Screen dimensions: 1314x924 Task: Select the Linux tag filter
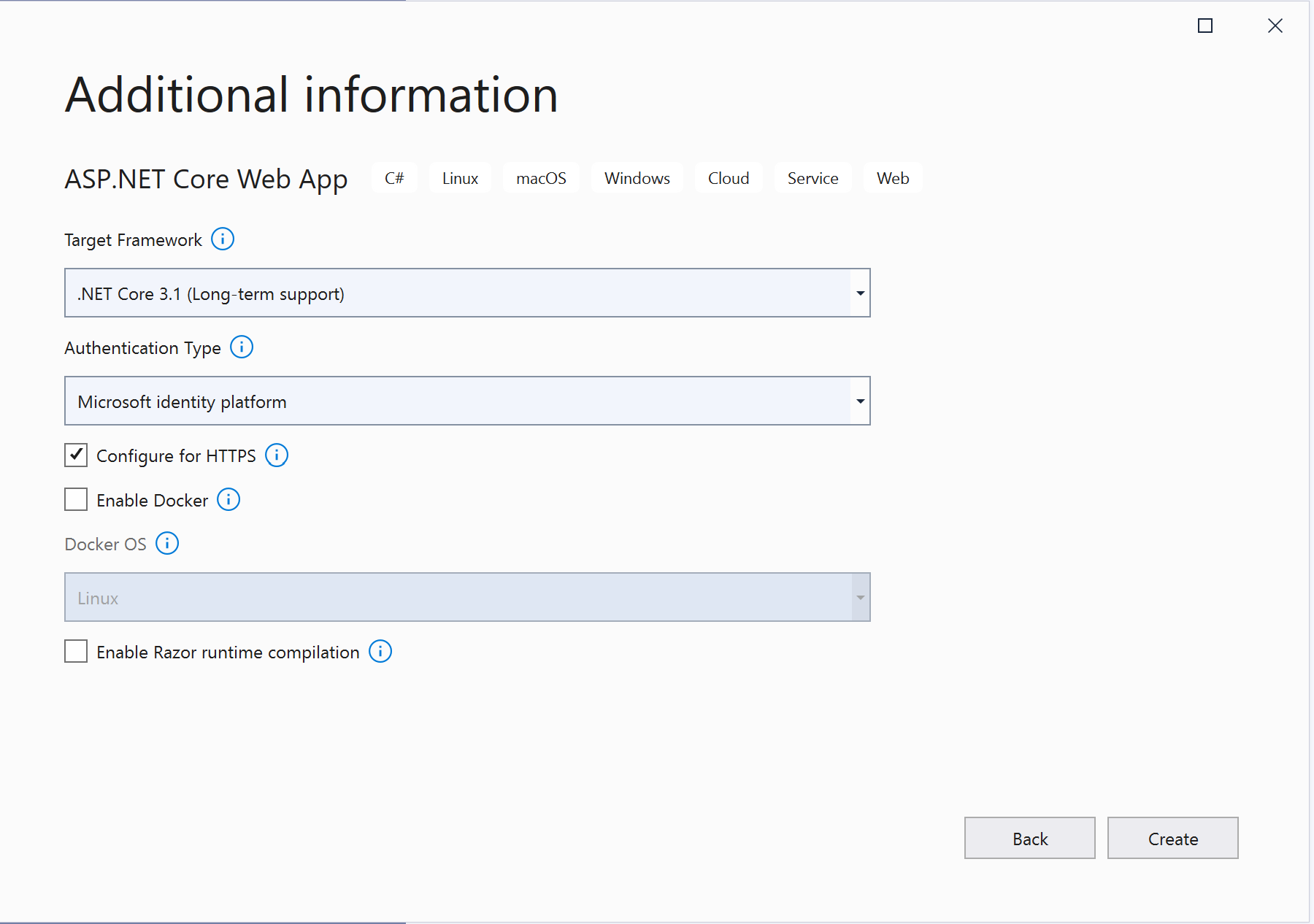(460, 177)
